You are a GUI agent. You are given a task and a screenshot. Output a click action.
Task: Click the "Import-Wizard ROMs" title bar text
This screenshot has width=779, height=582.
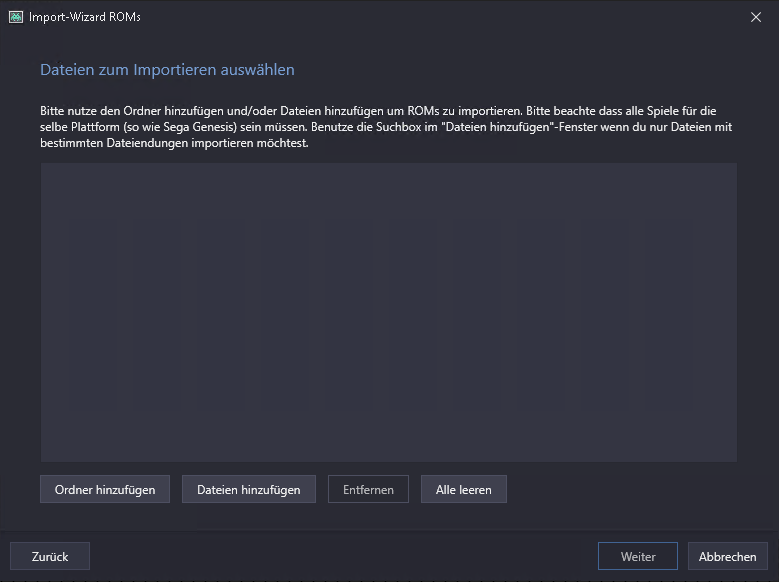point(85,16)
